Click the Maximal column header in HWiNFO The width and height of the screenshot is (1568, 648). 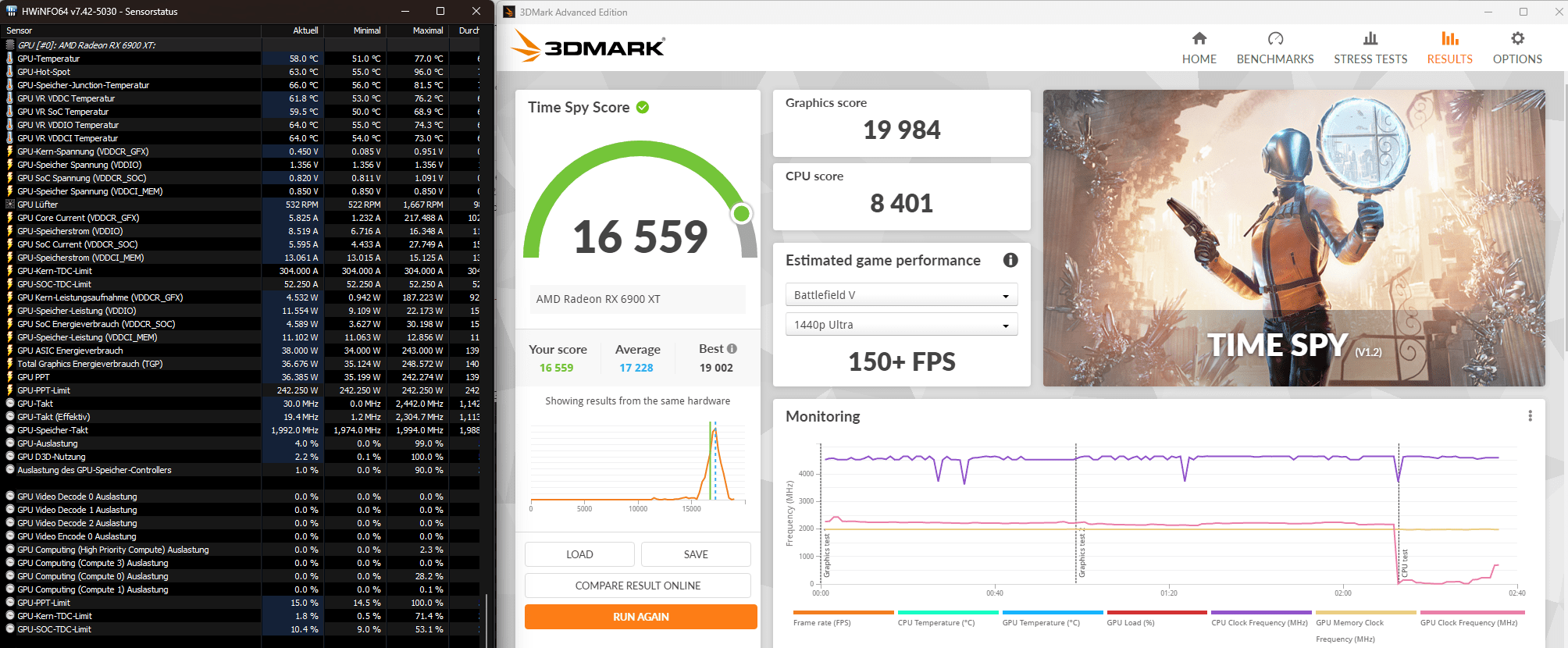pyautogui.click(x=417, y=30)
